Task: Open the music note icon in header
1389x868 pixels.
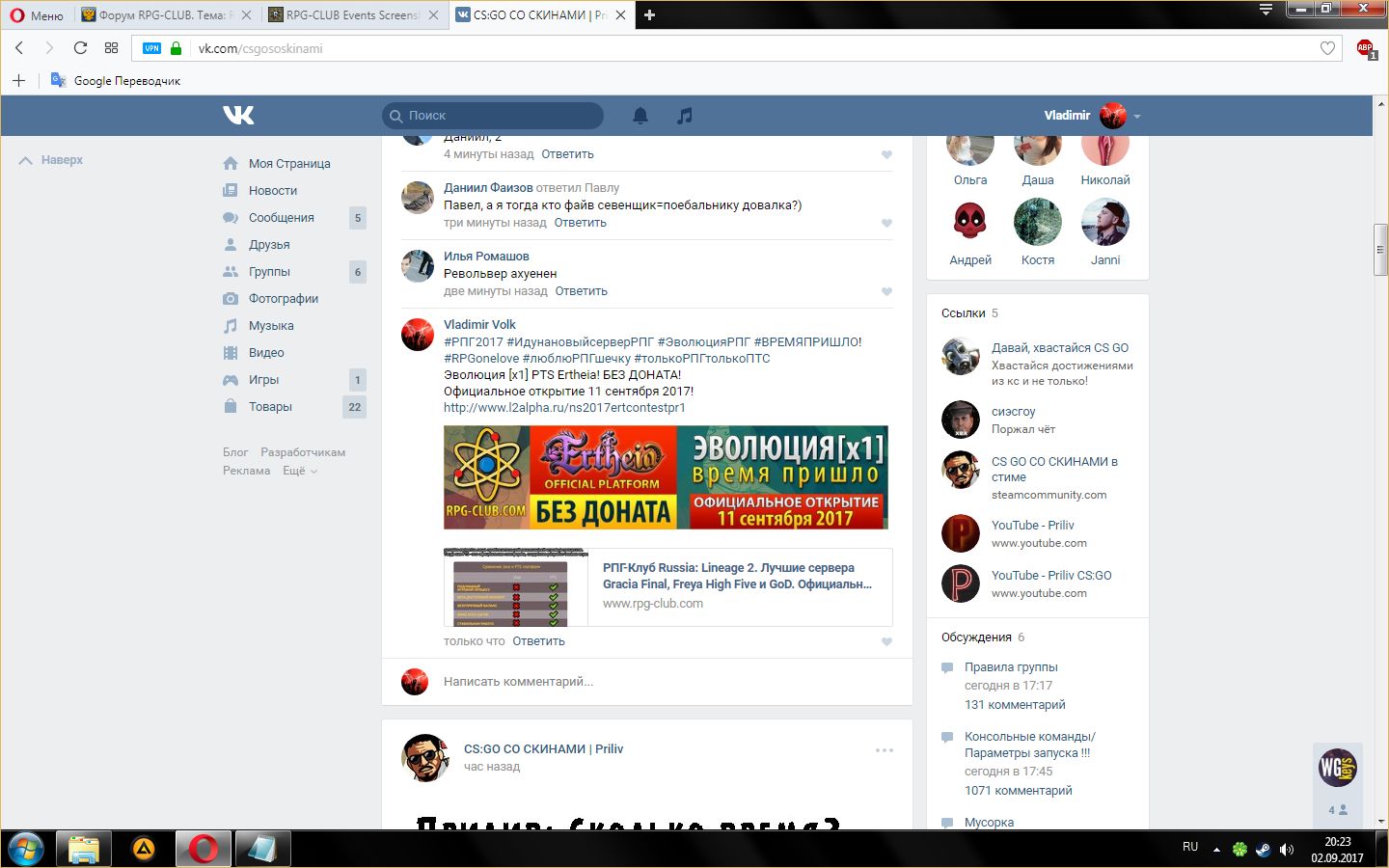Action: coord(685,116)
